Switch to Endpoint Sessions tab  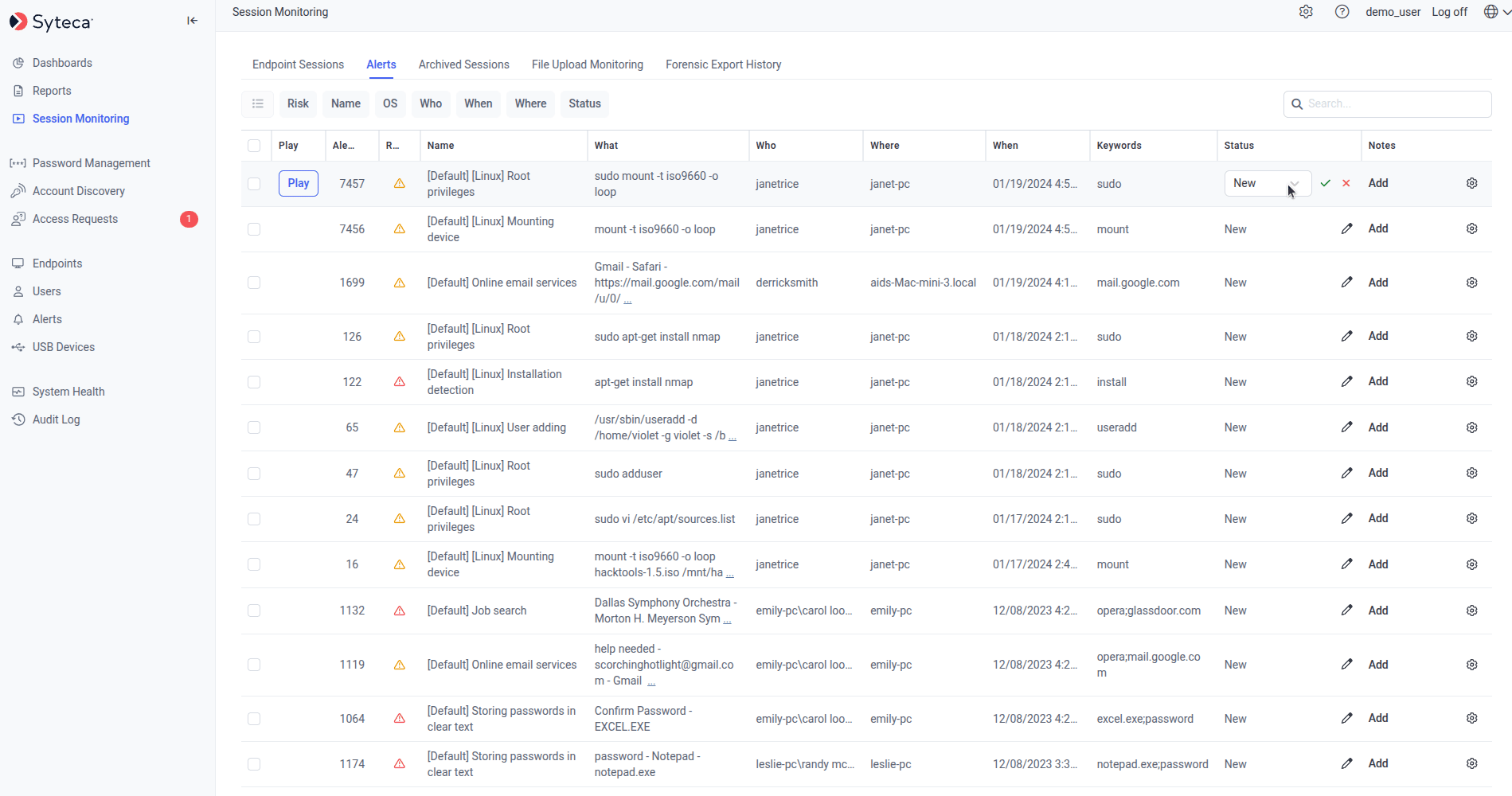[298, 64]
